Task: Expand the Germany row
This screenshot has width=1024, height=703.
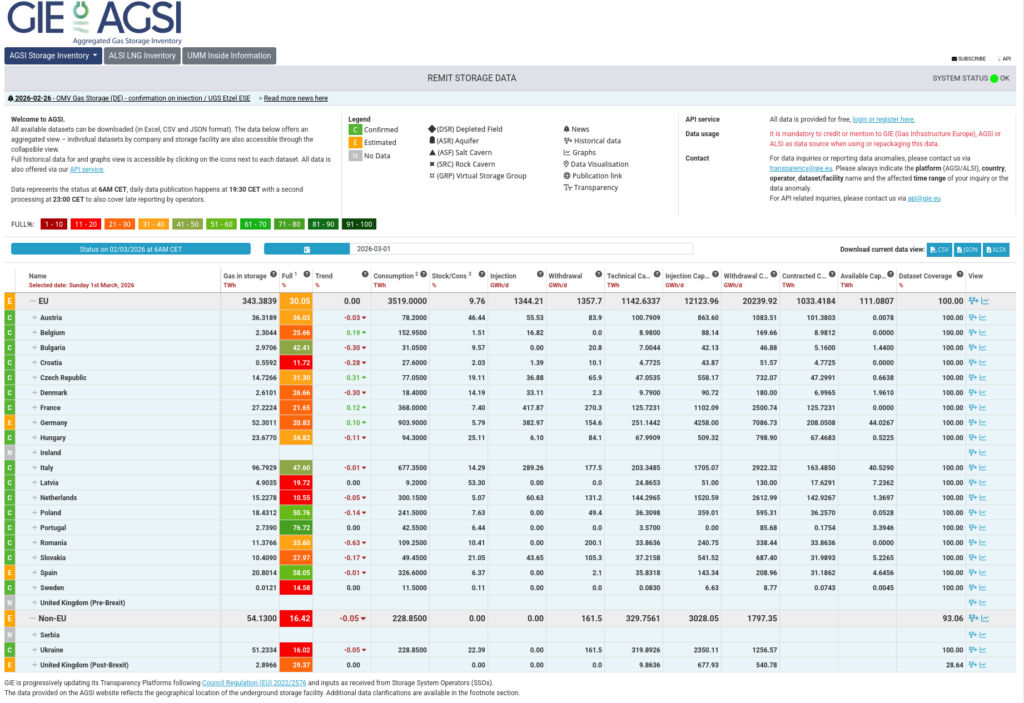Action: [x=34, y=423]
